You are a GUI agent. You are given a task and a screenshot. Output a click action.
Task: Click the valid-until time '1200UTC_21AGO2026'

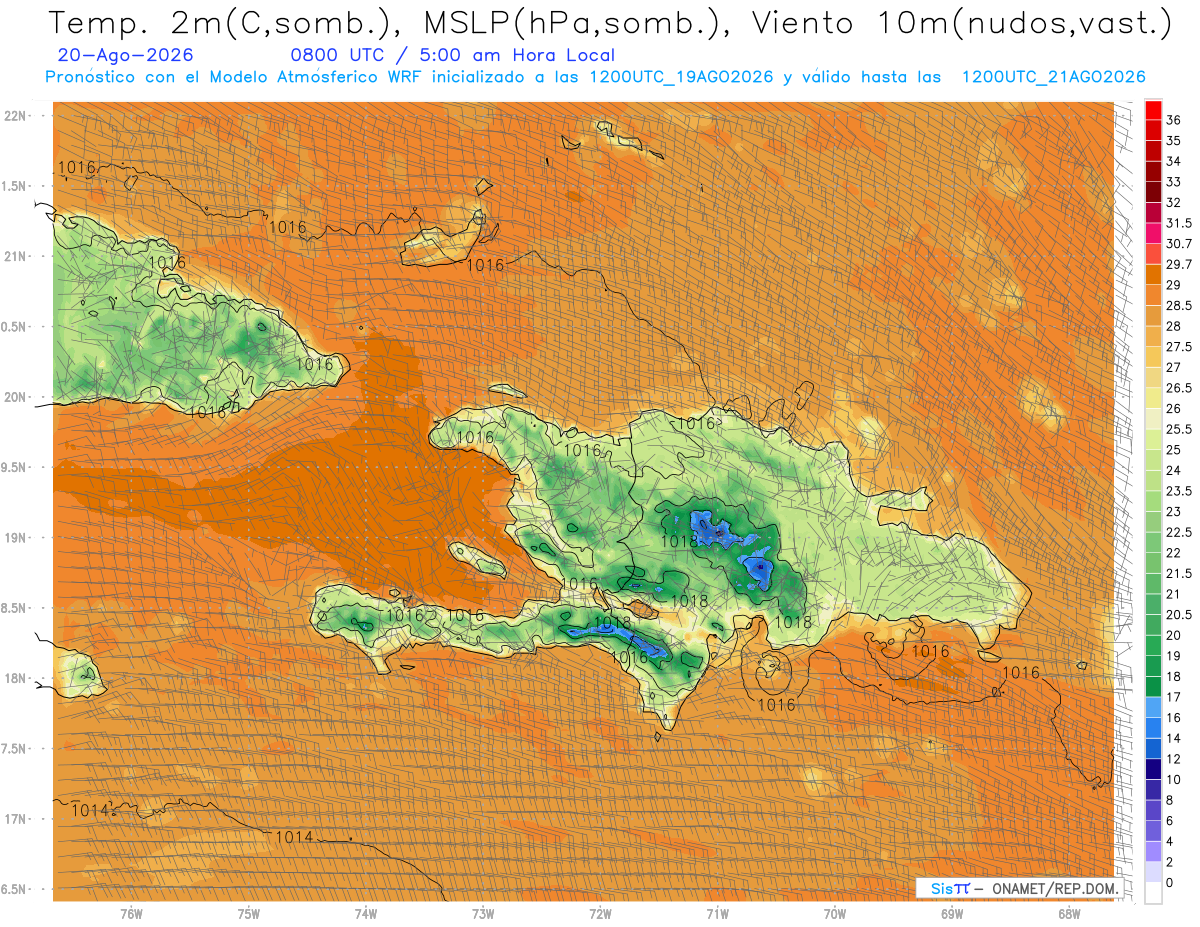coord(1053,77)
